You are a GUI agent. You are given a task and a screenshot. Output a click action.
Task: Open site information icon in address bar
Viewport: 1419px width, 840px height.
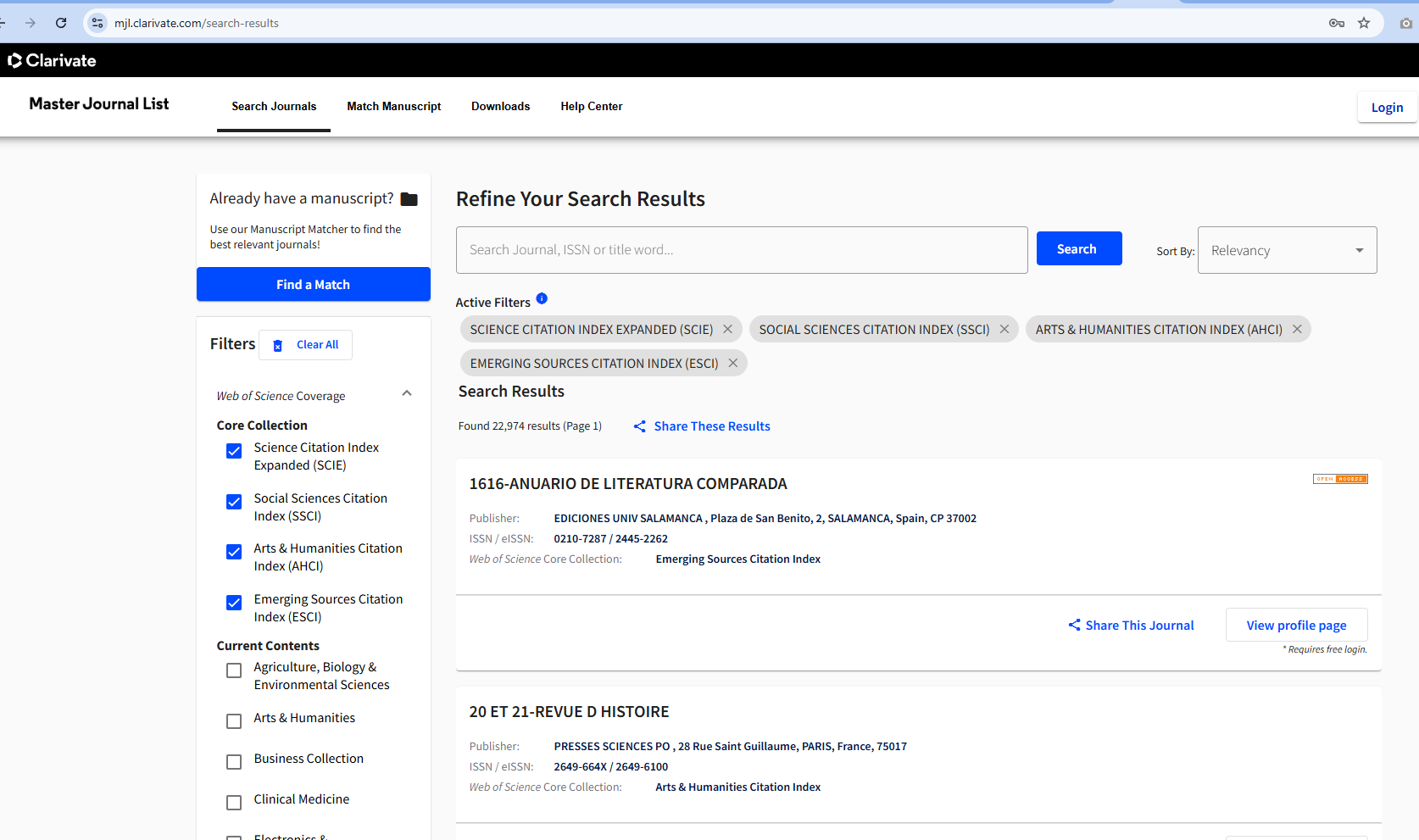coord(97,23)
